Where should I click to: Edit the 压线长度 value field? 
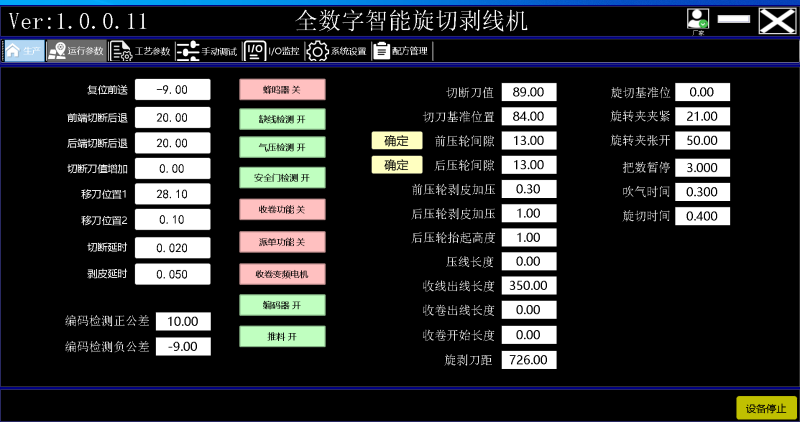pos(529,261)
